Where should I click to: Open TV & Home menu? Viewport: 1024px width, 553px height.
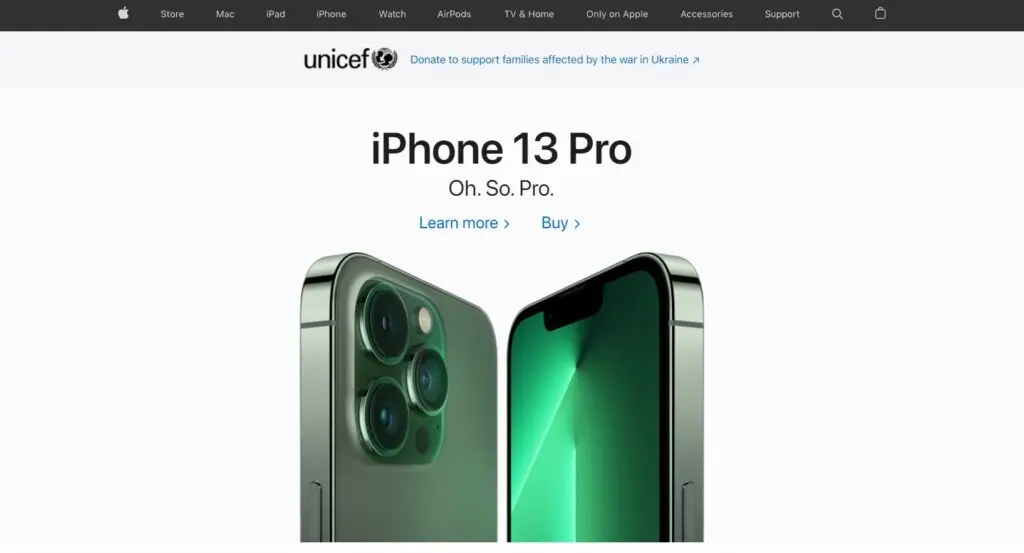[529, 14]
